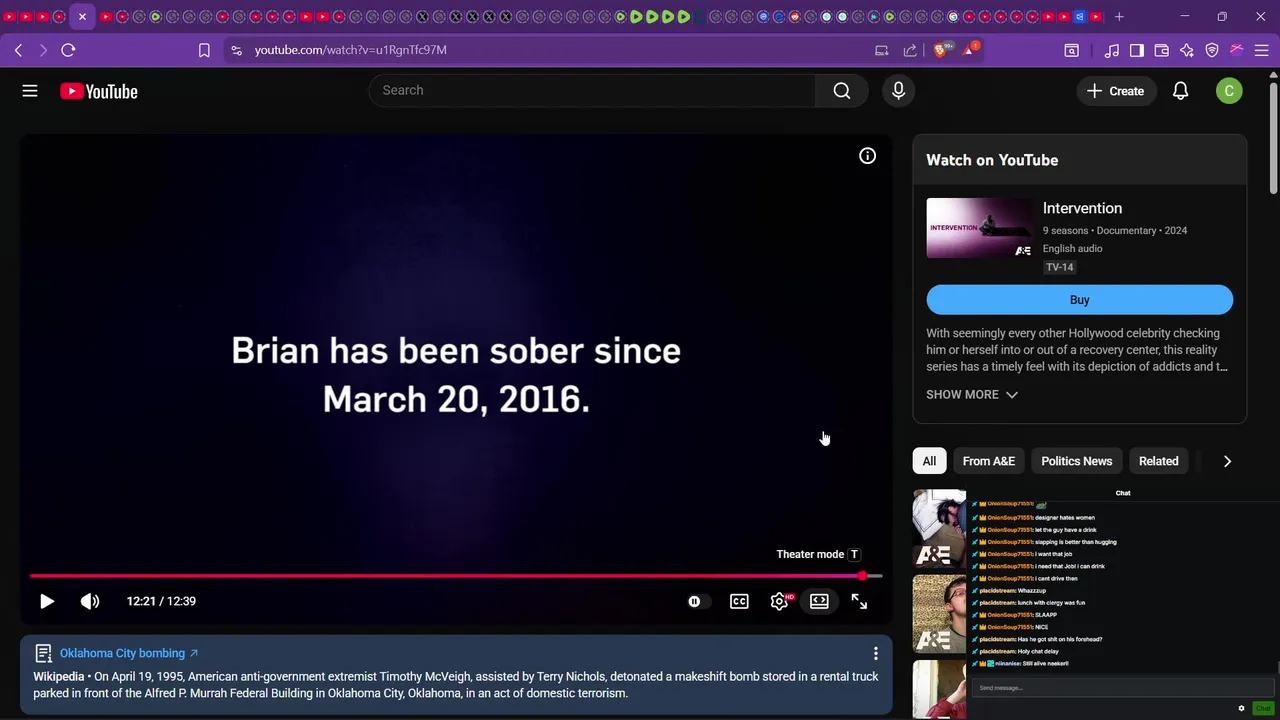Open Brave VPN shield icon
1280x720 pixels.
1212,50
